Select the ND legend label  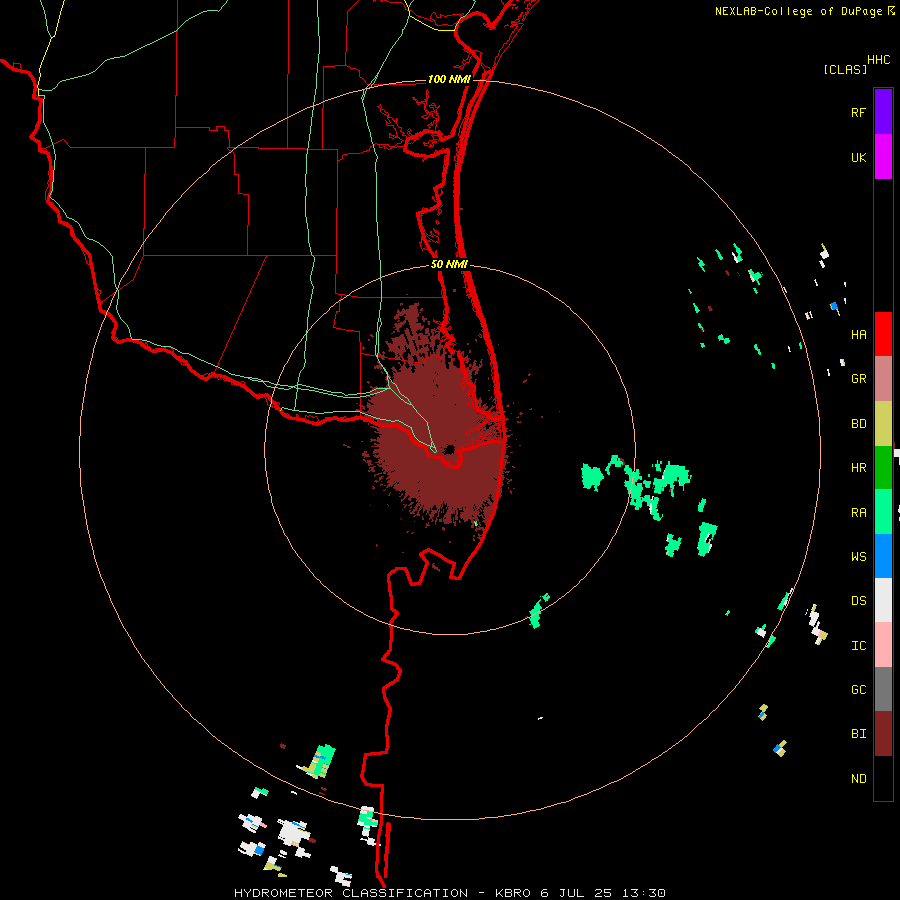pyautogui.click(x=858, y=779)
